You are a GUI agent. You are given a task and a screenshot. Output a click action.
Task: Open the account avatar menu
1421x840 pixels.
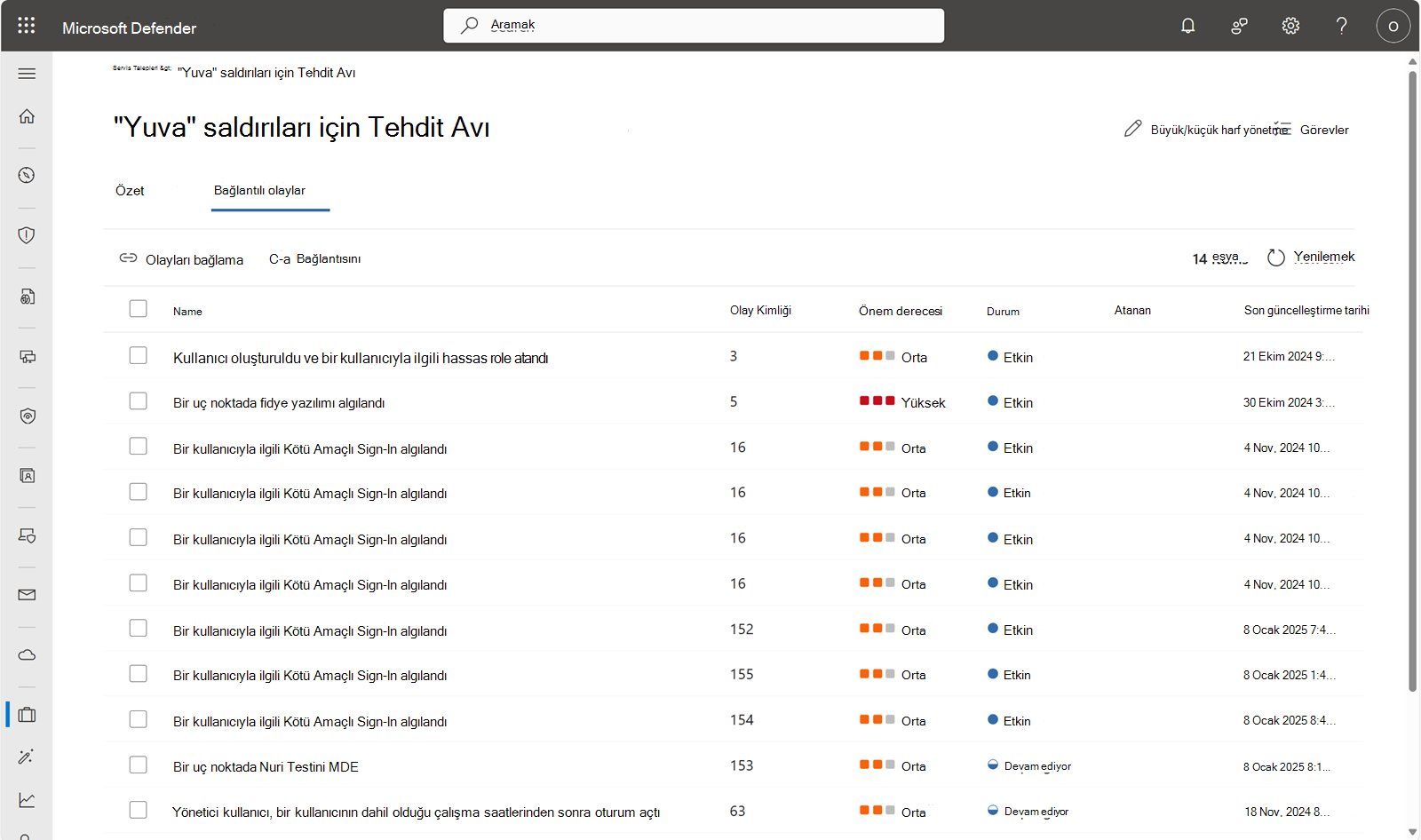coord(1393,26)
